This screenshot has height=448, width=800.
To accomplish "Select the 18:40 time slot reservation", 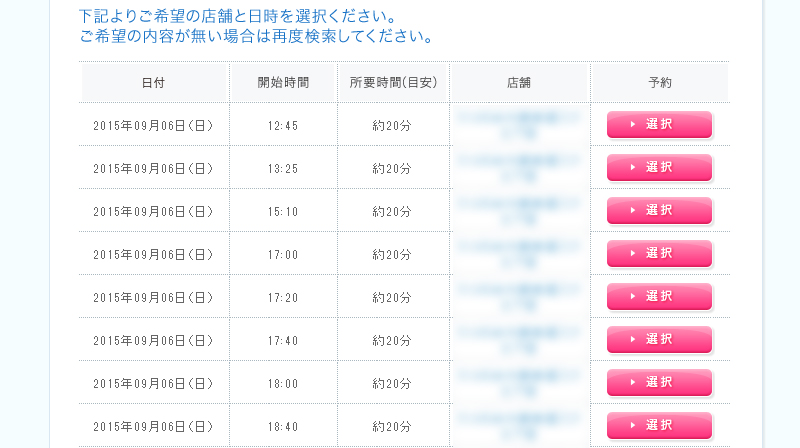I will pyautogui.click(x=659, y=425).
